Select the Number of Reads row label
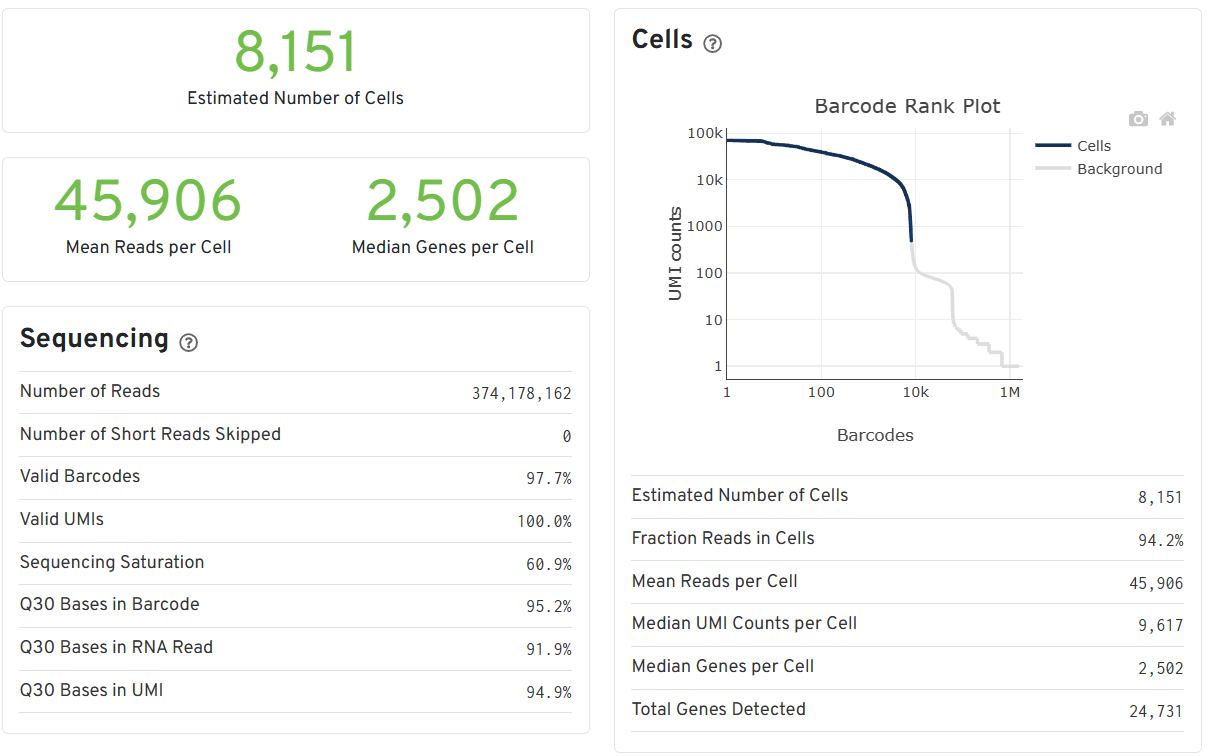 90,392
